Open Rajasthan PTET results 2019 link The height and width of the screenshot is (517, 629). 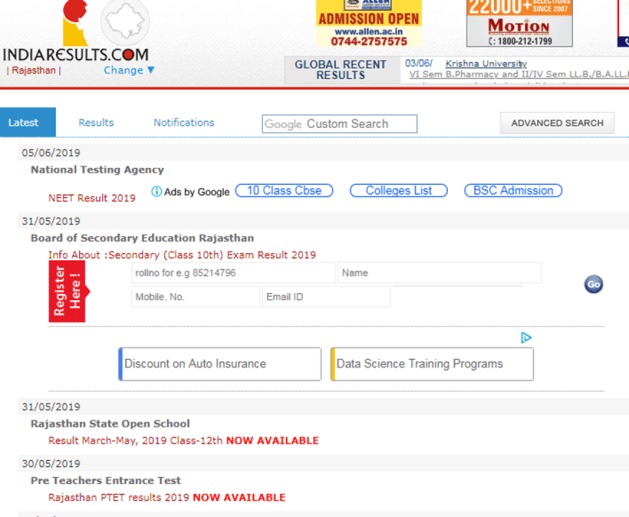[119, 497]
